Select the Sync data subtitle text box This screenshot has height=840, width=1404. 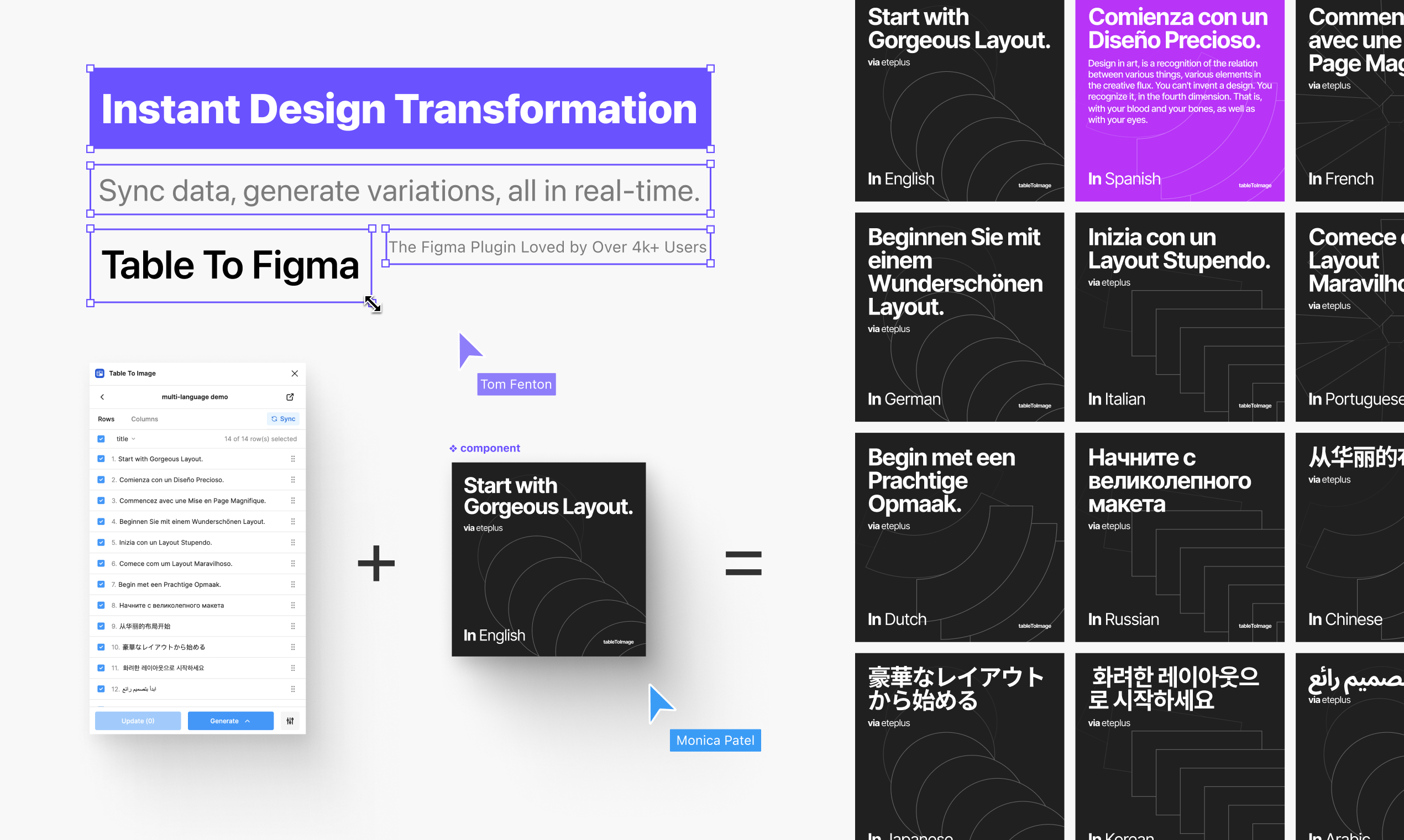click(x=400, y=190)
